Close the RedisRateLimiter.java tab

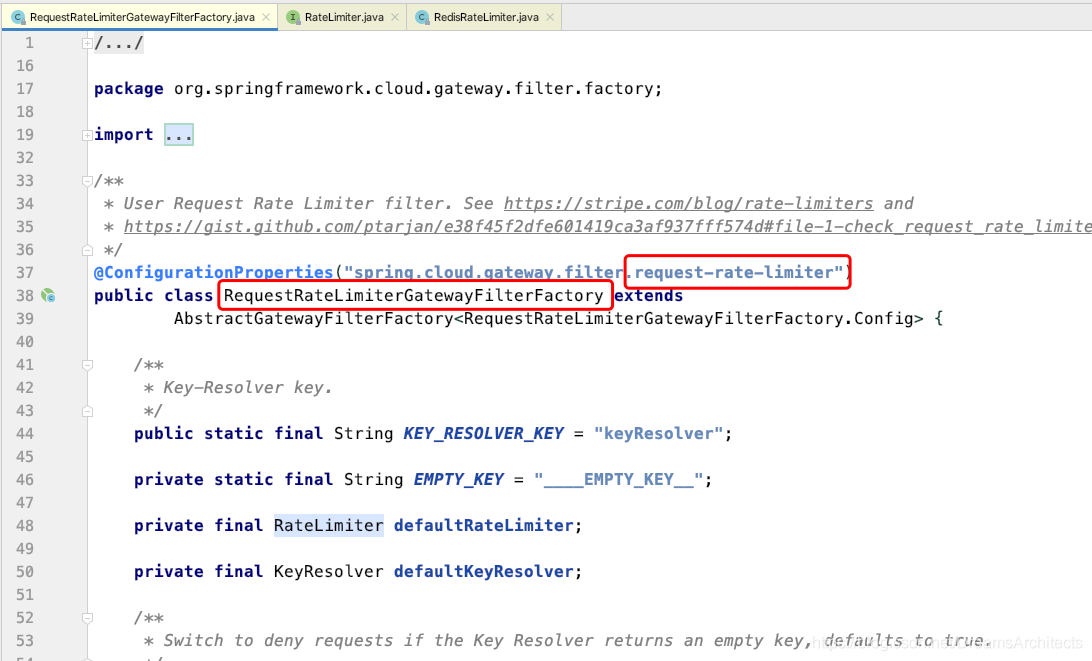click(549, 16)
